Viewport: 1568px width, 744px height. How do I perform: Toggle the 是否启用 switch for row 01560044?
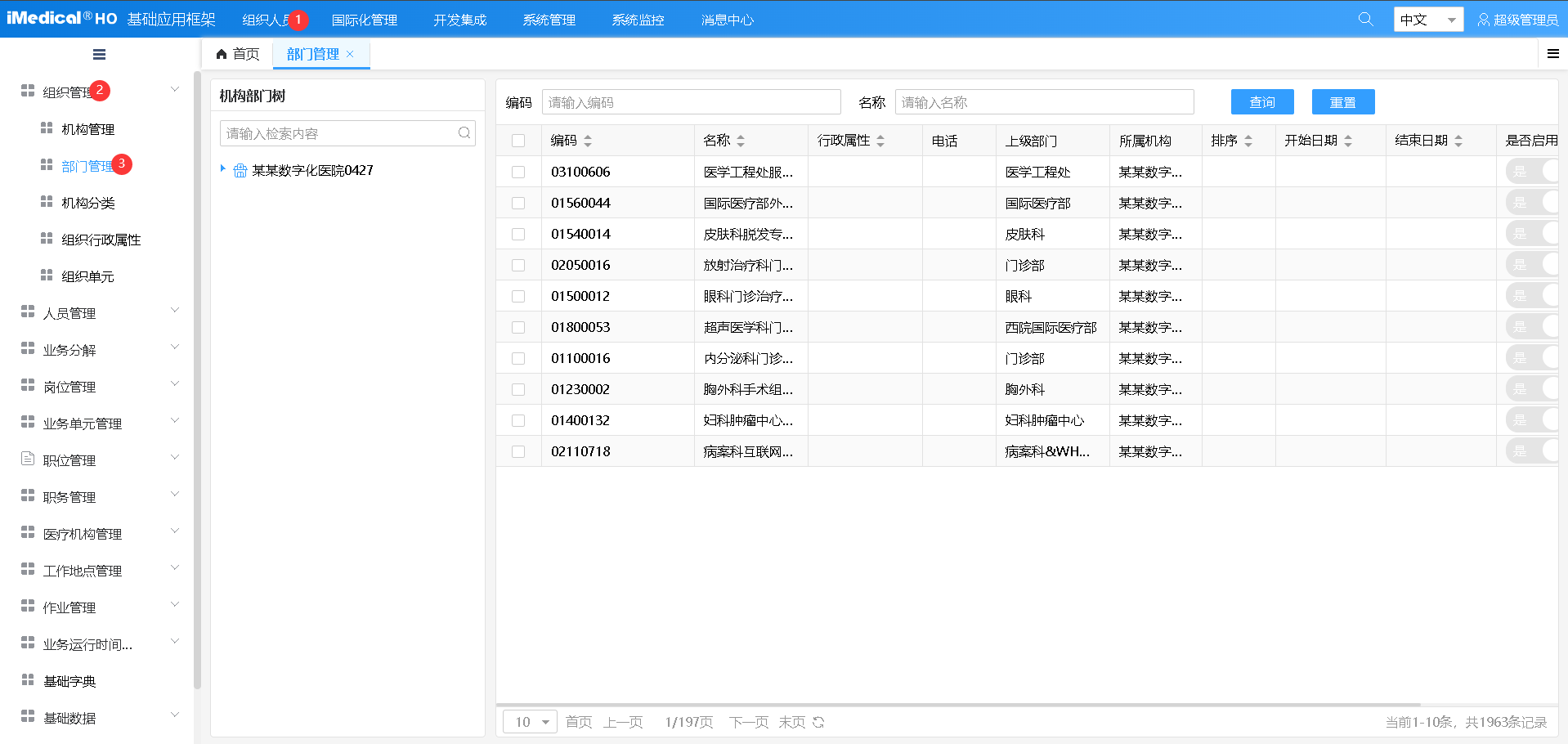pyautogui.click(x=1533, y=203)
